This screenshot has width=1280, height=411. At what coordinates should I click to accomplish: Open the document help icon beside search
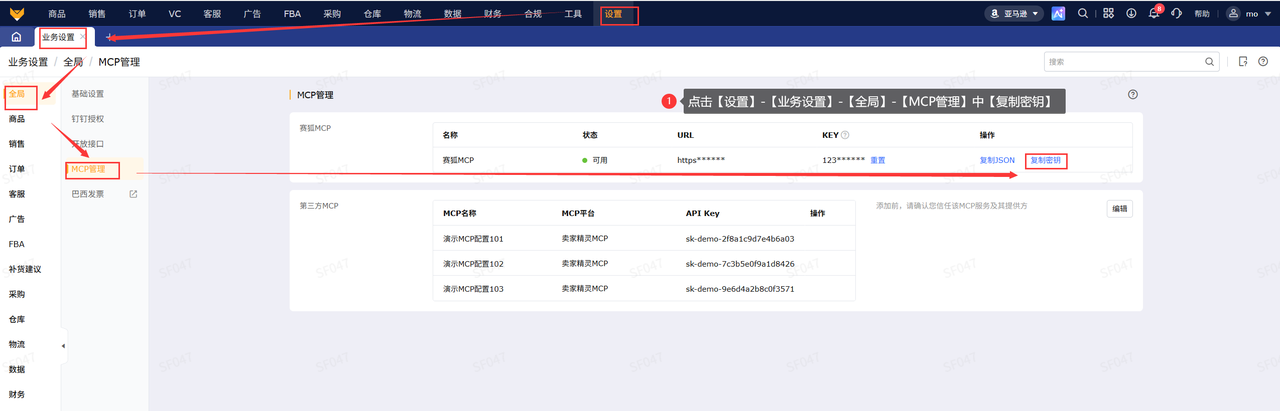click(1242, 61)
